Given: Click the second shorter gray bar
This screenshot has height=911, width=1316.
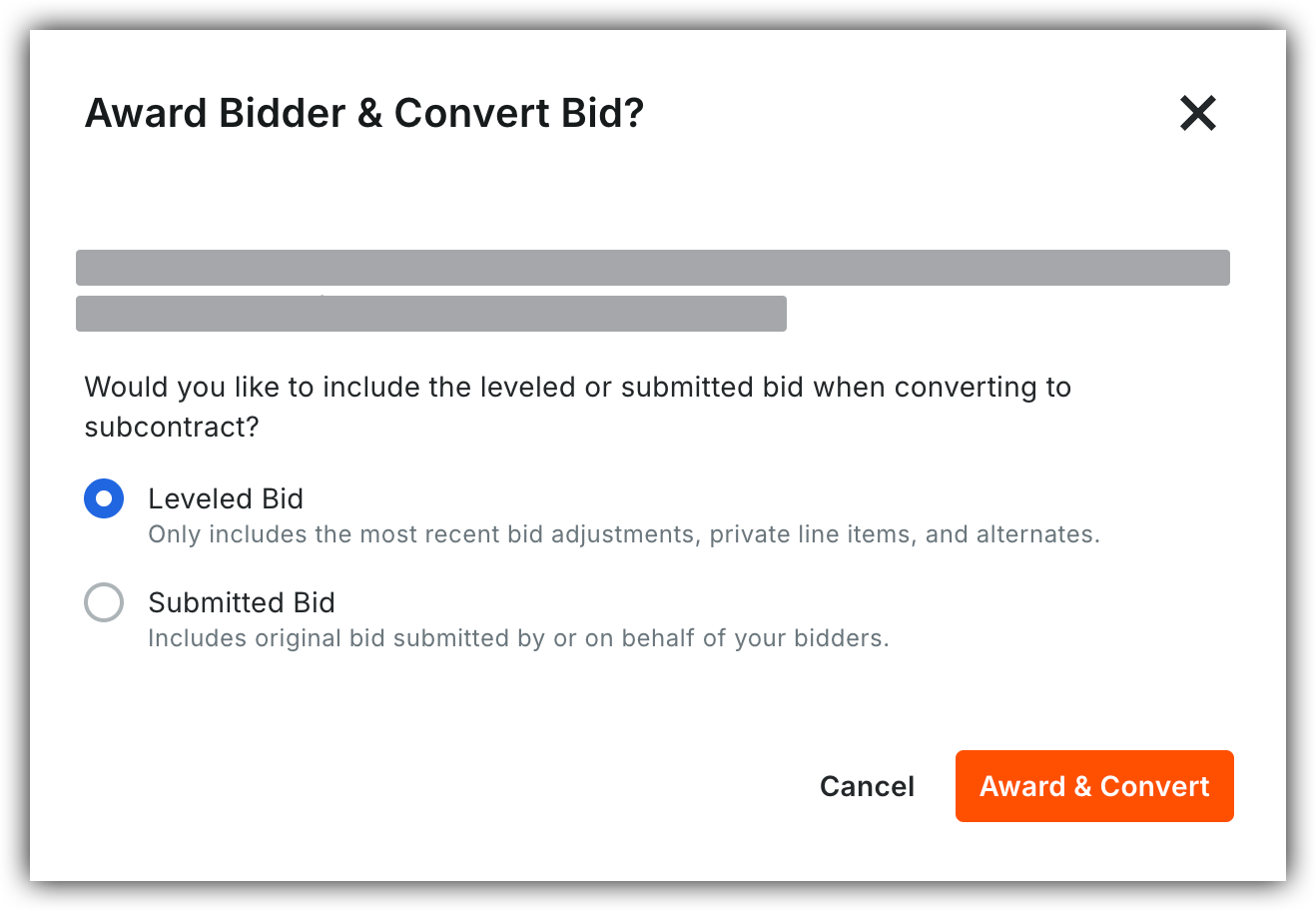Looking at the screenshot, I should click(x=431, y=314).
